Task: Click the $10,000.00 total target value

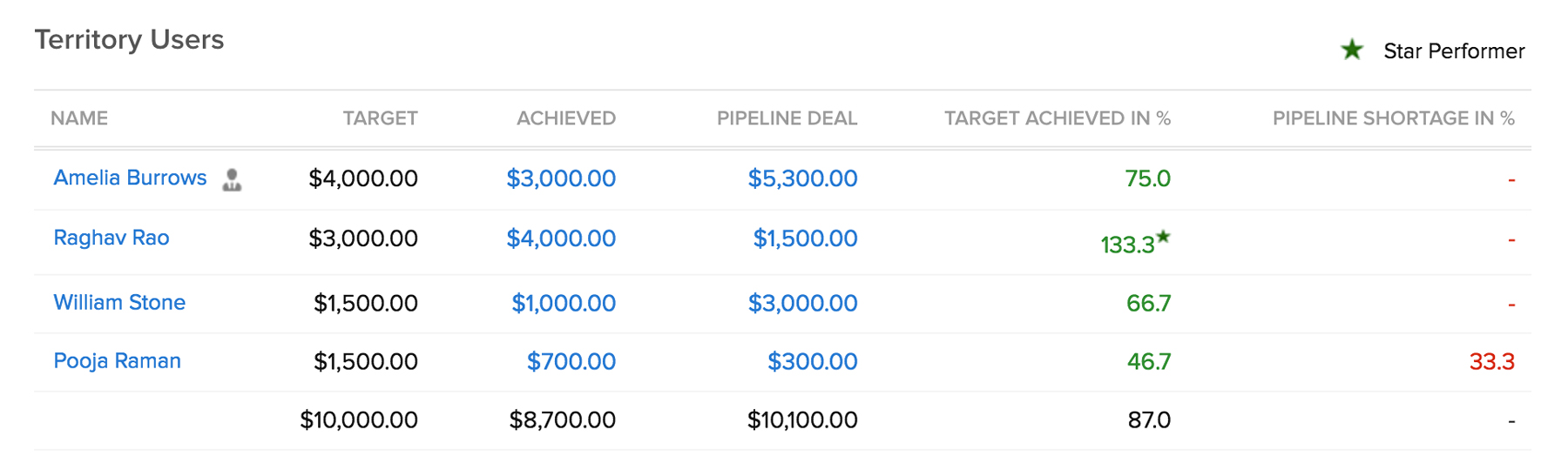Action: click(359, 420)
